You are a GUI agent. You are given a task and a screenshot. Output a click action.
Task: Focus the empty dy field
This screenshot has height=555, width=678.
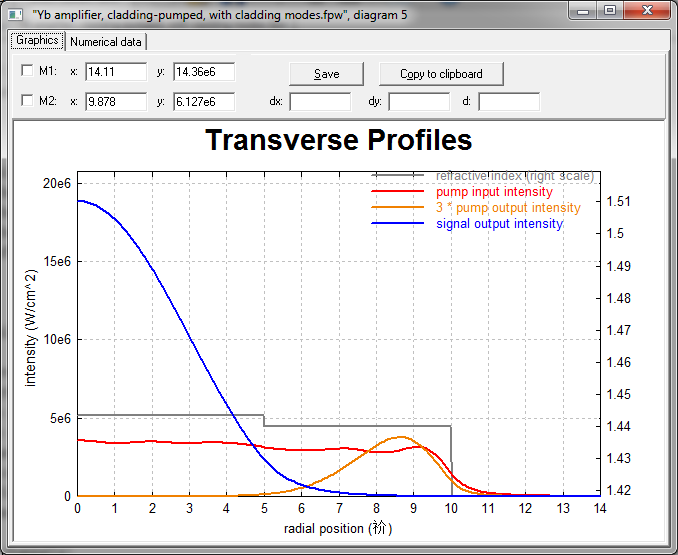tap(419, 101)
